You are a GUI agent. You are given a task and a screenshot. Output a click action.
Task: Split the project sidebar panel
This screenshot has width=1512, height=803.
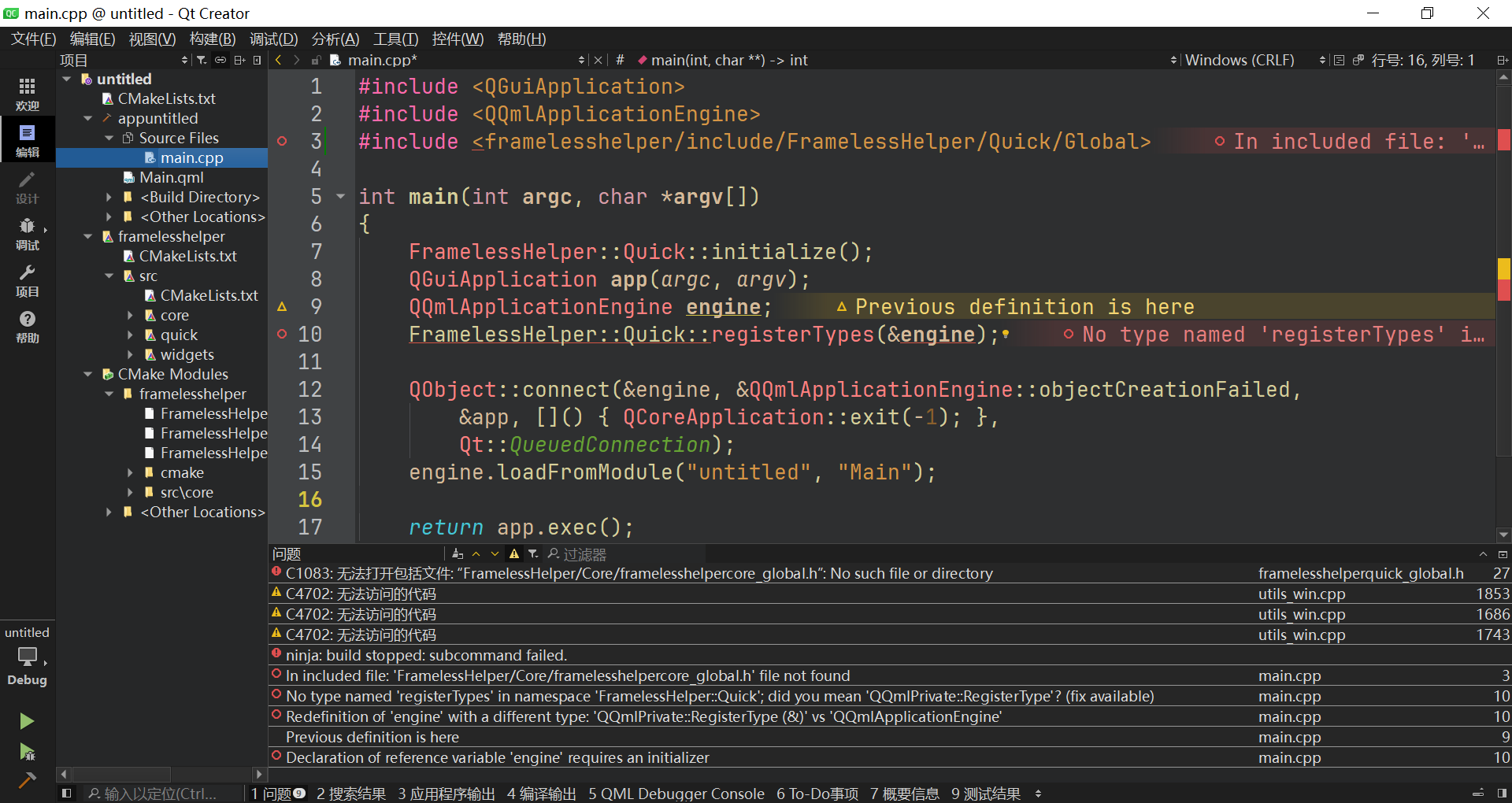239,60
